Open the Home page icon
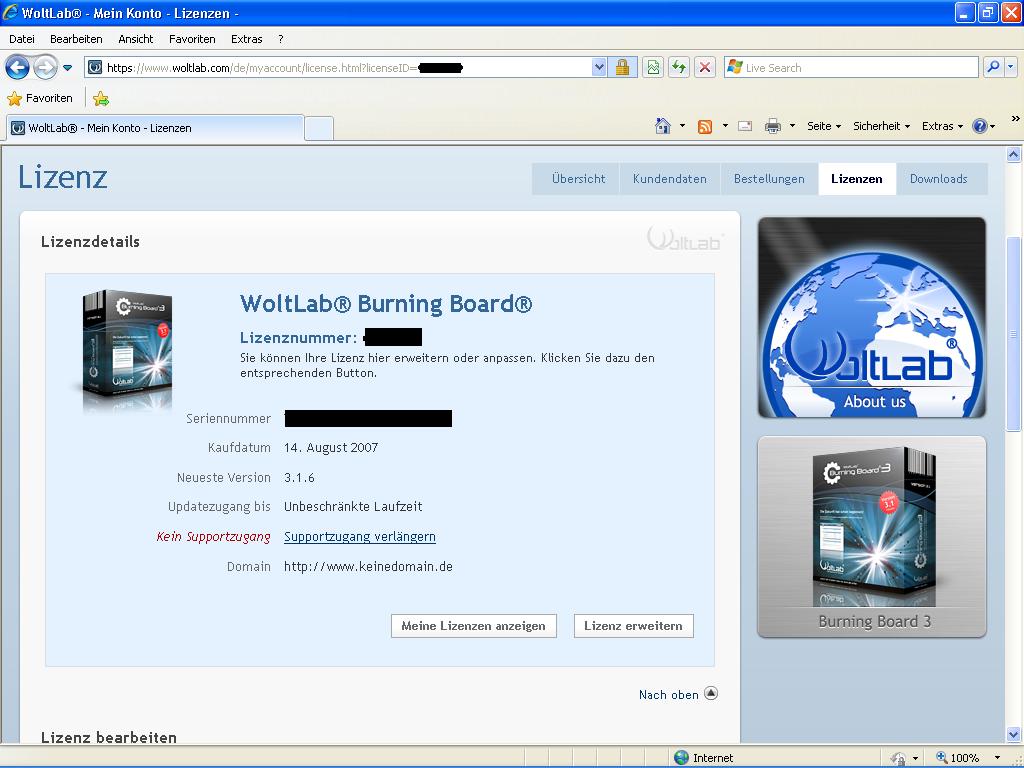This screenshot has width=1024, height=768. point(662,126)
